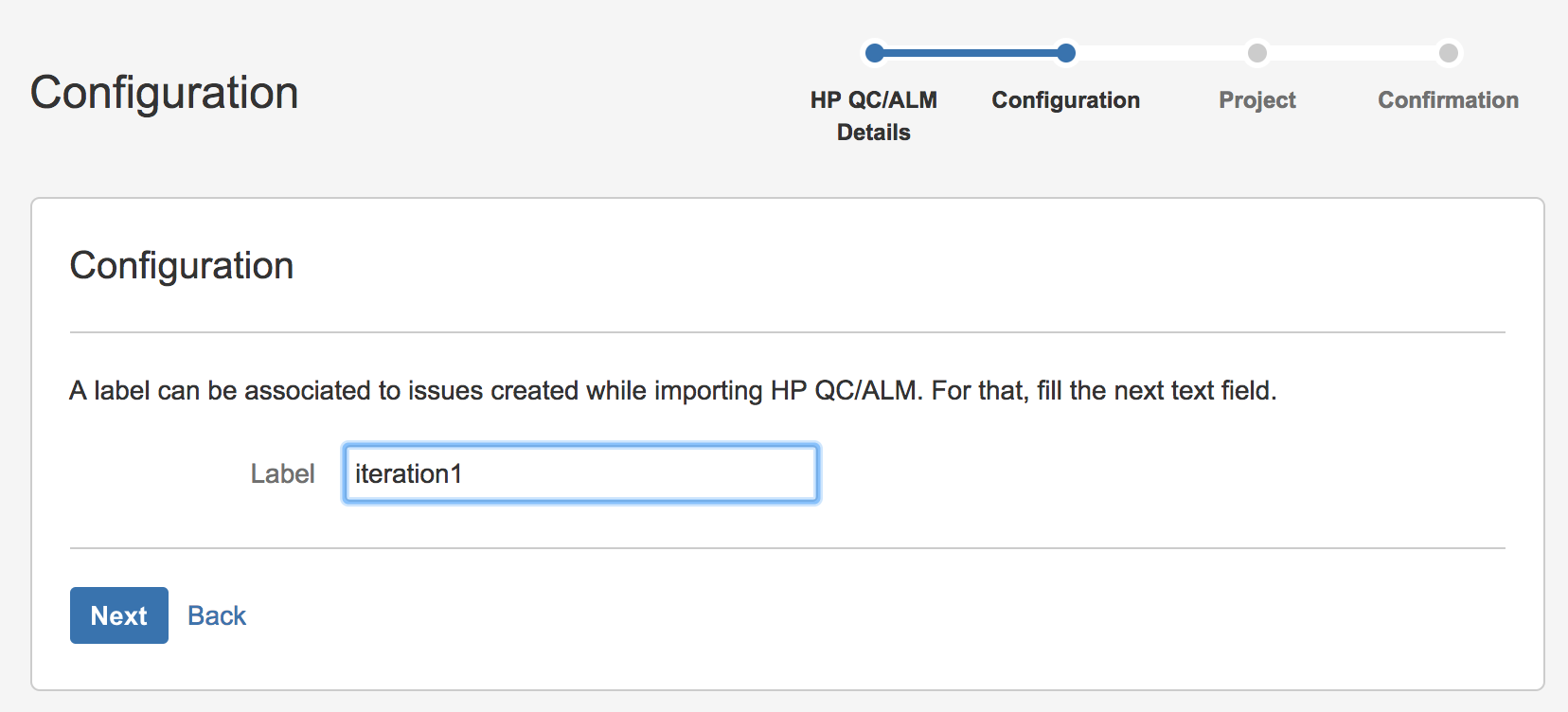Focus the Label text field containing iteration1
Viewport: 1568px width, 712px height.
(x=580, y=473)
